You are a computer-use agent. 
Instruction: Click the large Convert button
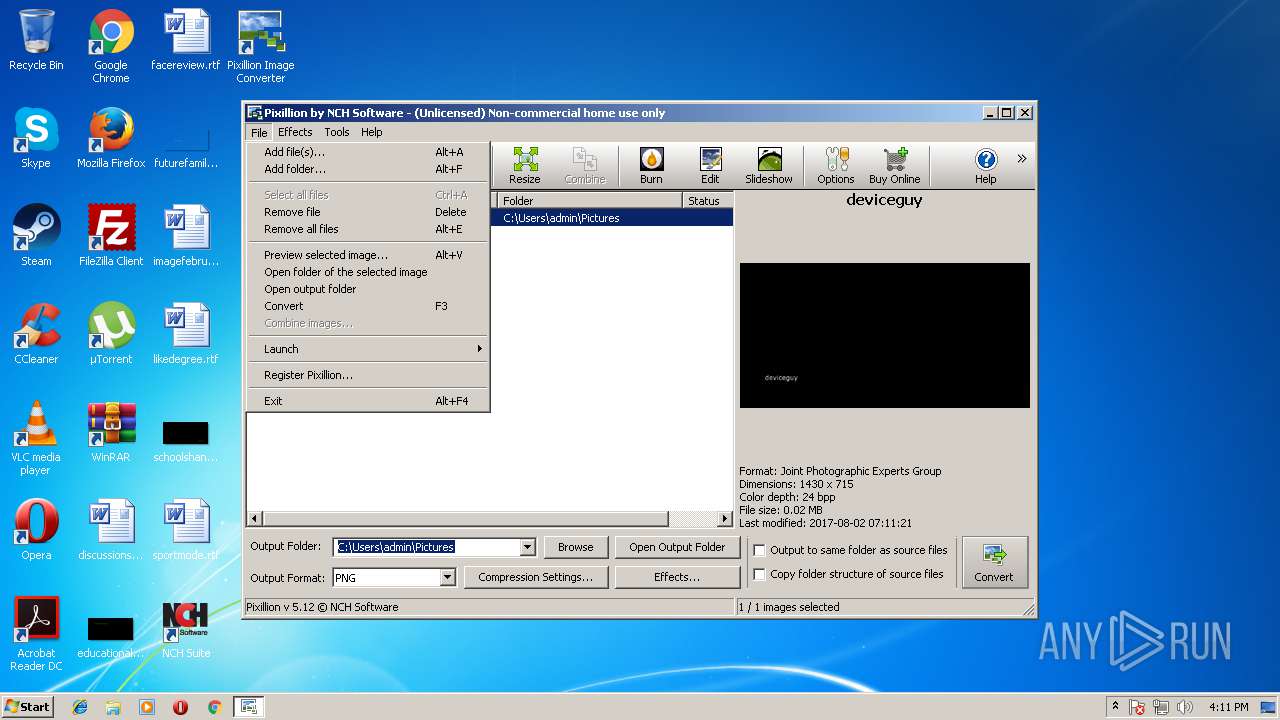click(x=994, y=562)
